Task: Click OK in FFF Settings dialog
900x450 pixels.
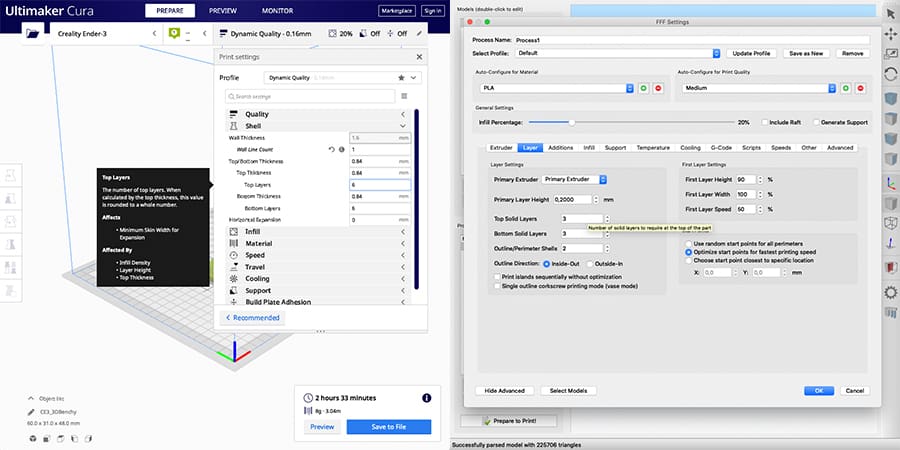Action: click(x=819, y=391)
